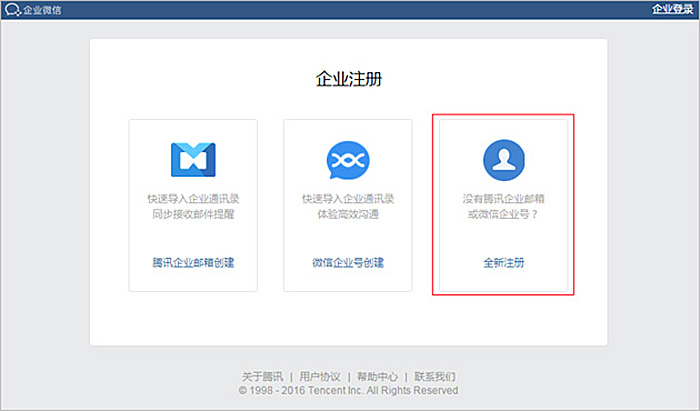Viewport: 700px width, 411px height.
Task: Click 全新注册 to register anew
Action: pyautogui.click(x=504, y=262)
